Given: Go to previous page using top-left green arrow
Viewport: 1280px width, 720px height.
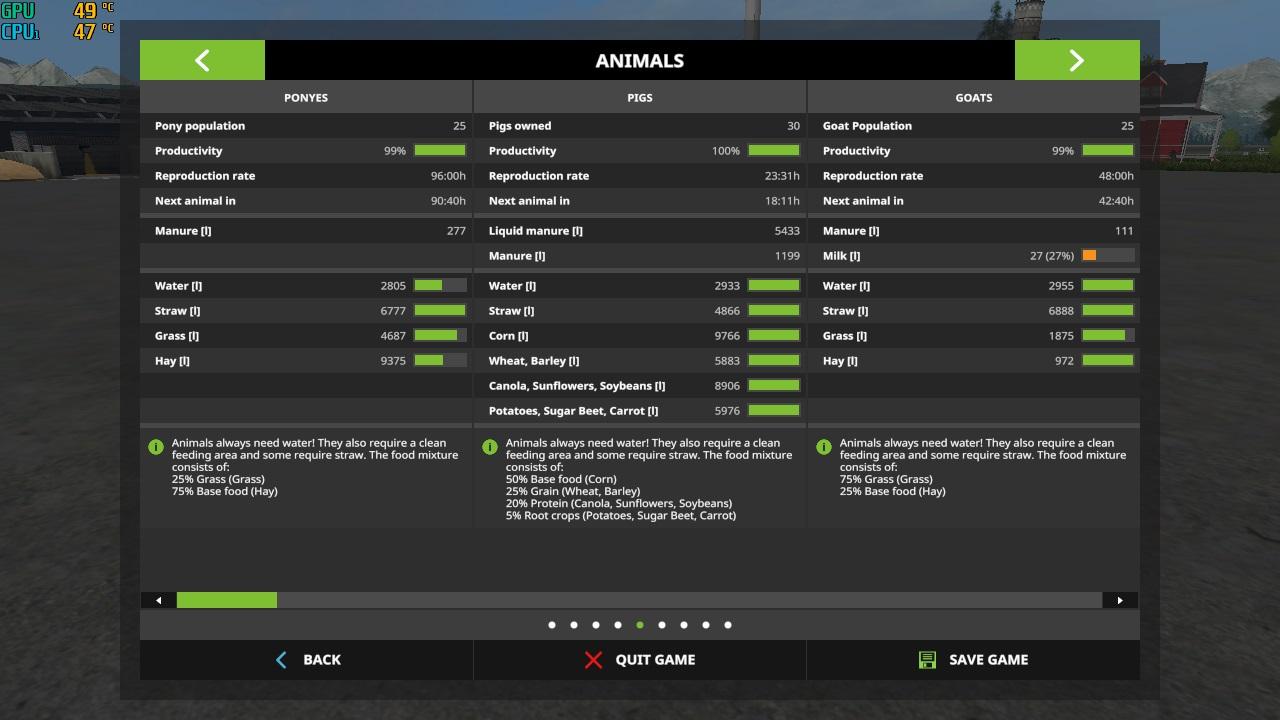Looking at the screenshot, I should 202,60.
